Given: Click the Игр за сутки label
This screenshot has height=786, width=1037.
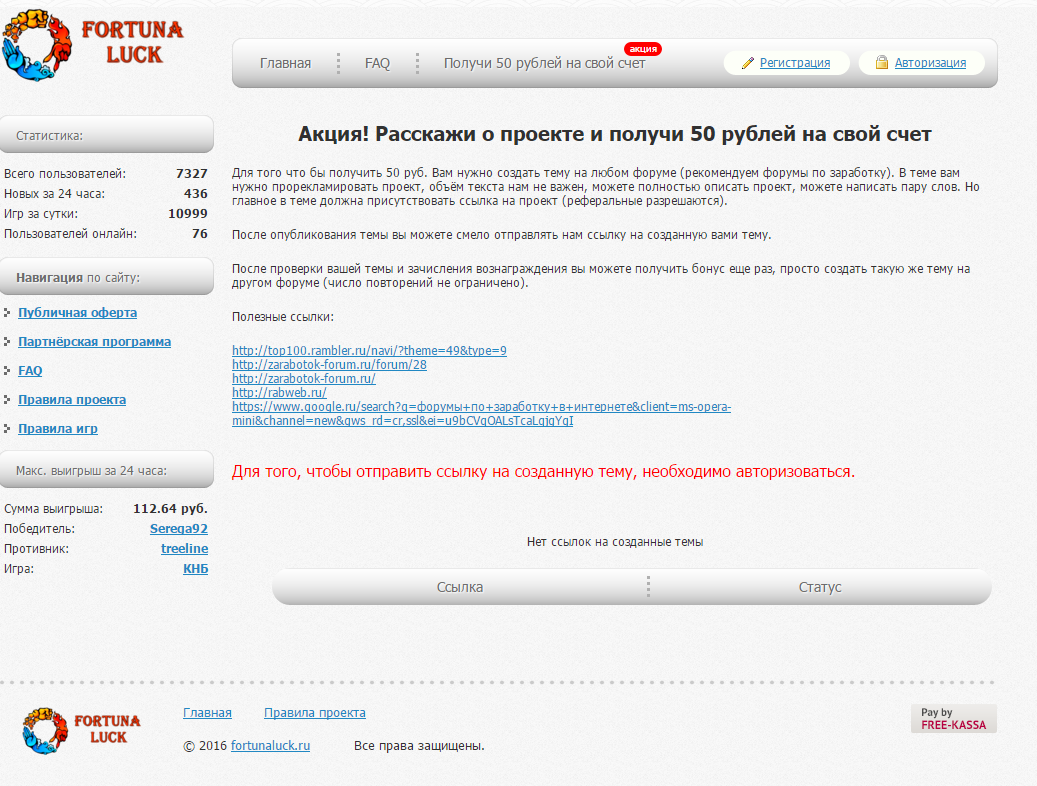Looking at the screenshot, I should tap(41, 214).
